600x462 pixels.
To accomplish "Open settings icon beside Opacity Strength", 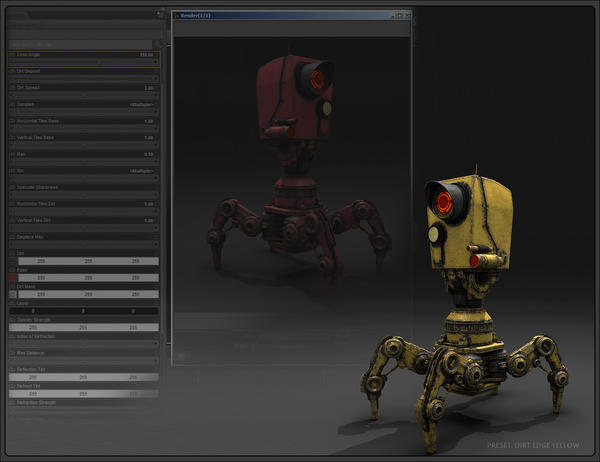I will click(x=12, y=320).
